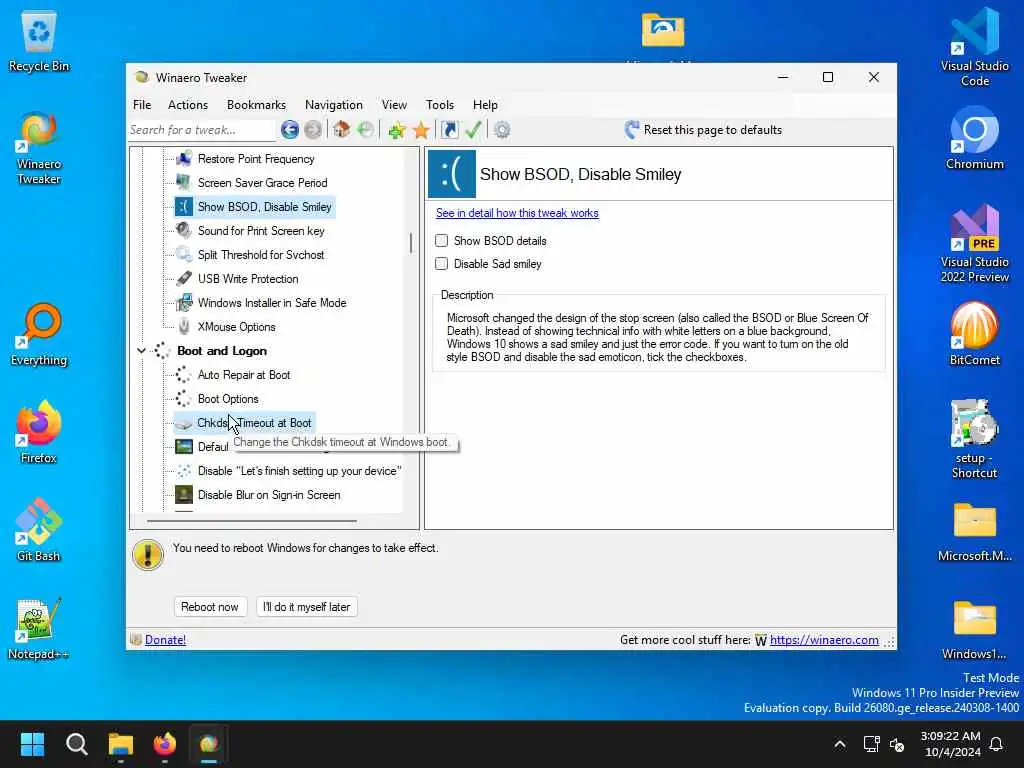The image size is (1024, 768).
Task: Open the Help menu
Action: 485,104
